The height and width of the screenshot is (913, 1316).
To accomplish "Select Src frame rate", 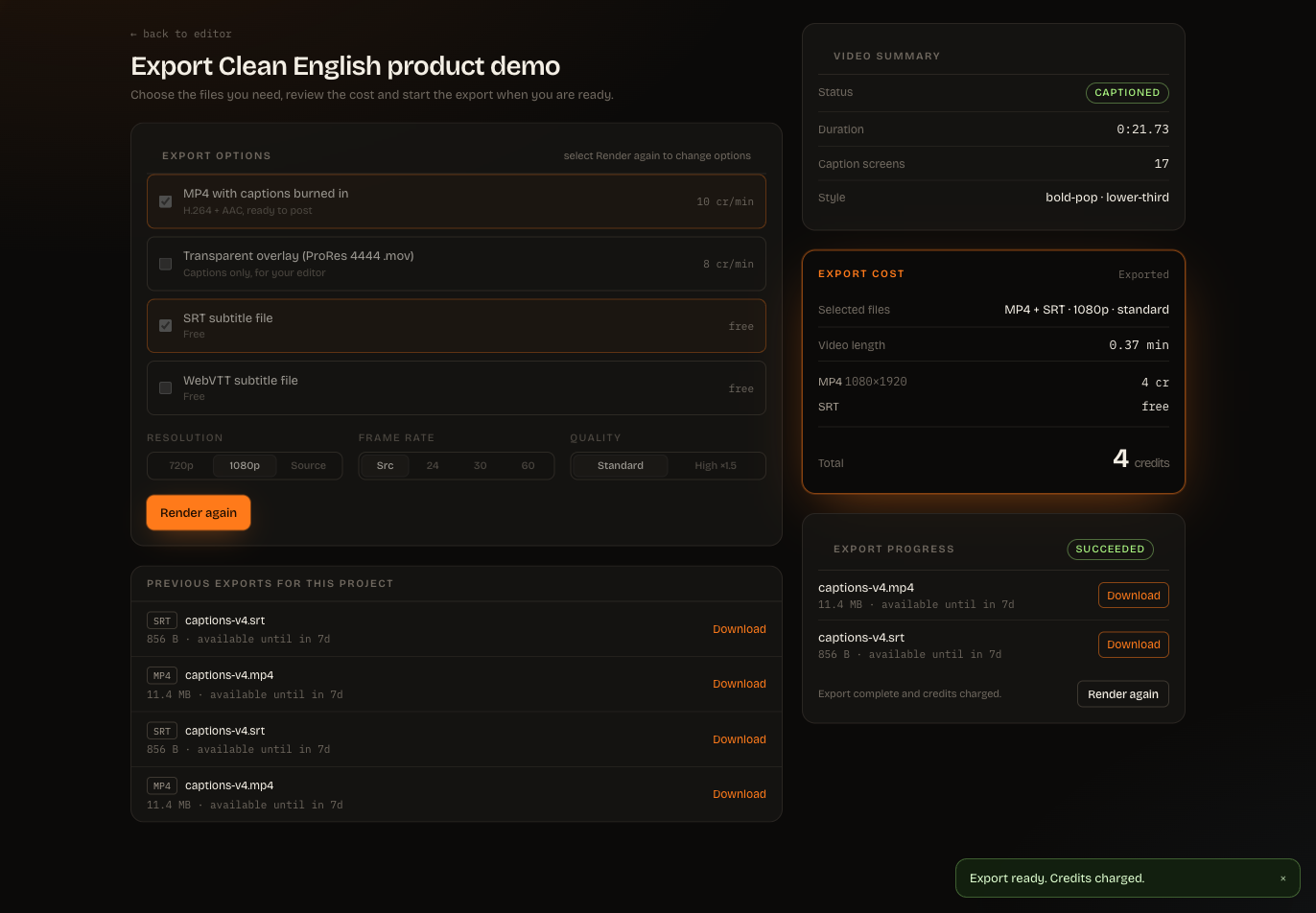I will coord(385,466).
